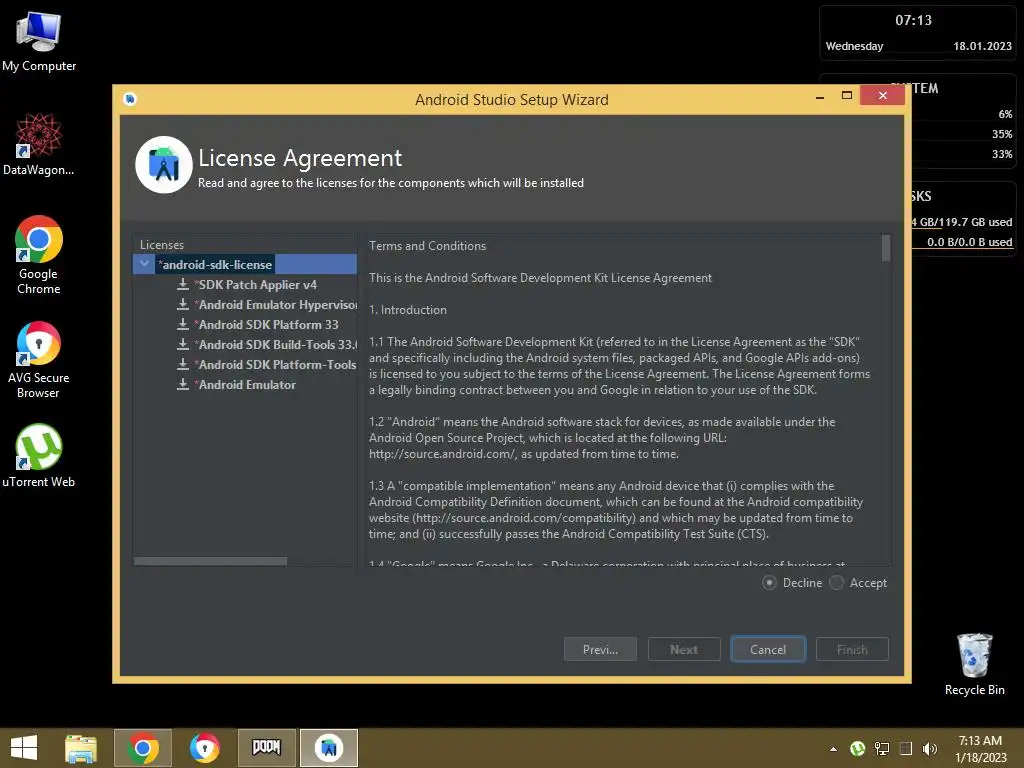This screenshot has height=768, width=1024.
Task: Click the Finish button
Action: point(852,649)
